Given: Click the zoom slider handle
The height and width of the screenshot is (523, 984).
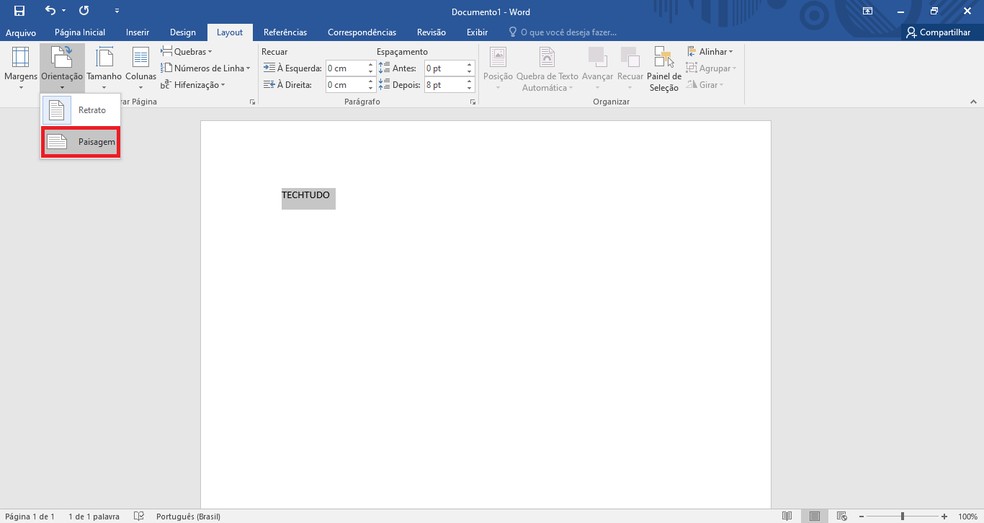Looking at the screenshot, I should click(x=902, y=516).
